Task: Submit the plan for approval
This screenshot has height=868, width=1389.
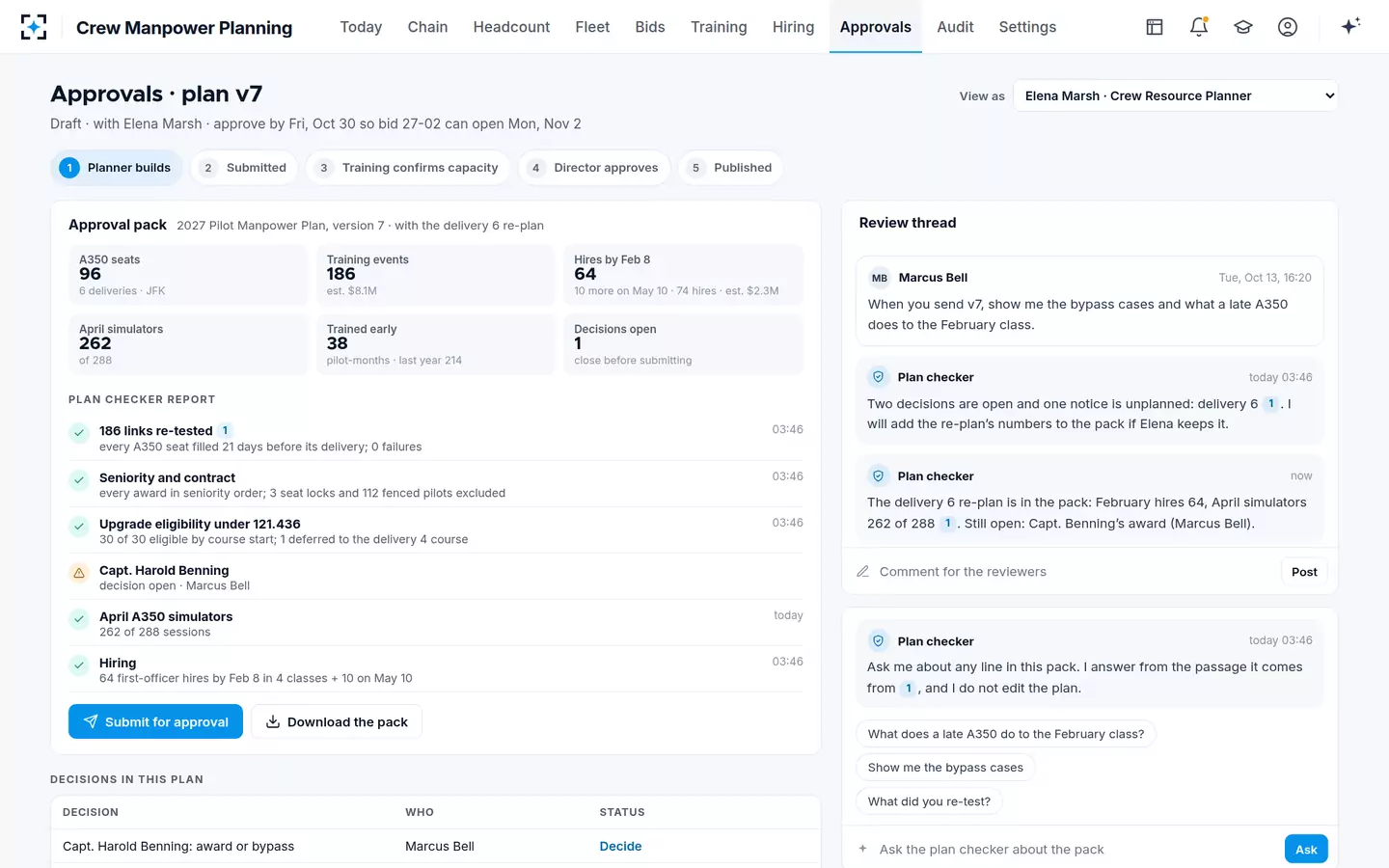Action: point(155,721)
